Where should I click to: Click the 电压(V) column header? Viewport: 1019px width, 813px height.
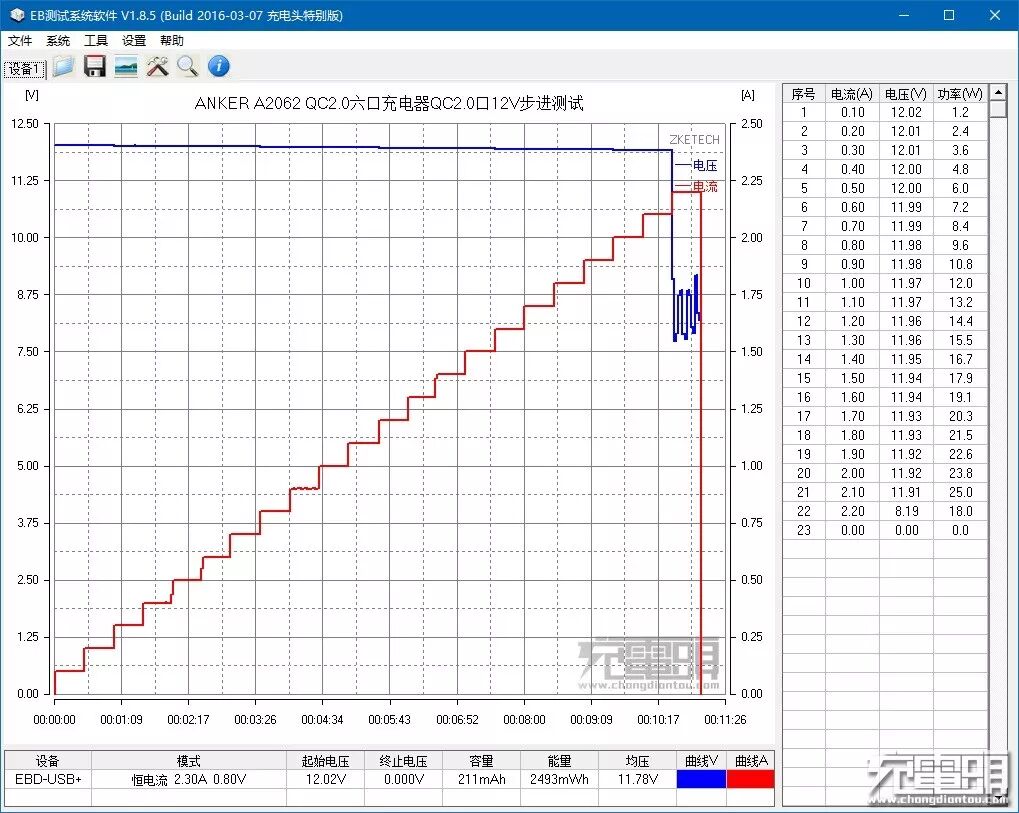906,94
